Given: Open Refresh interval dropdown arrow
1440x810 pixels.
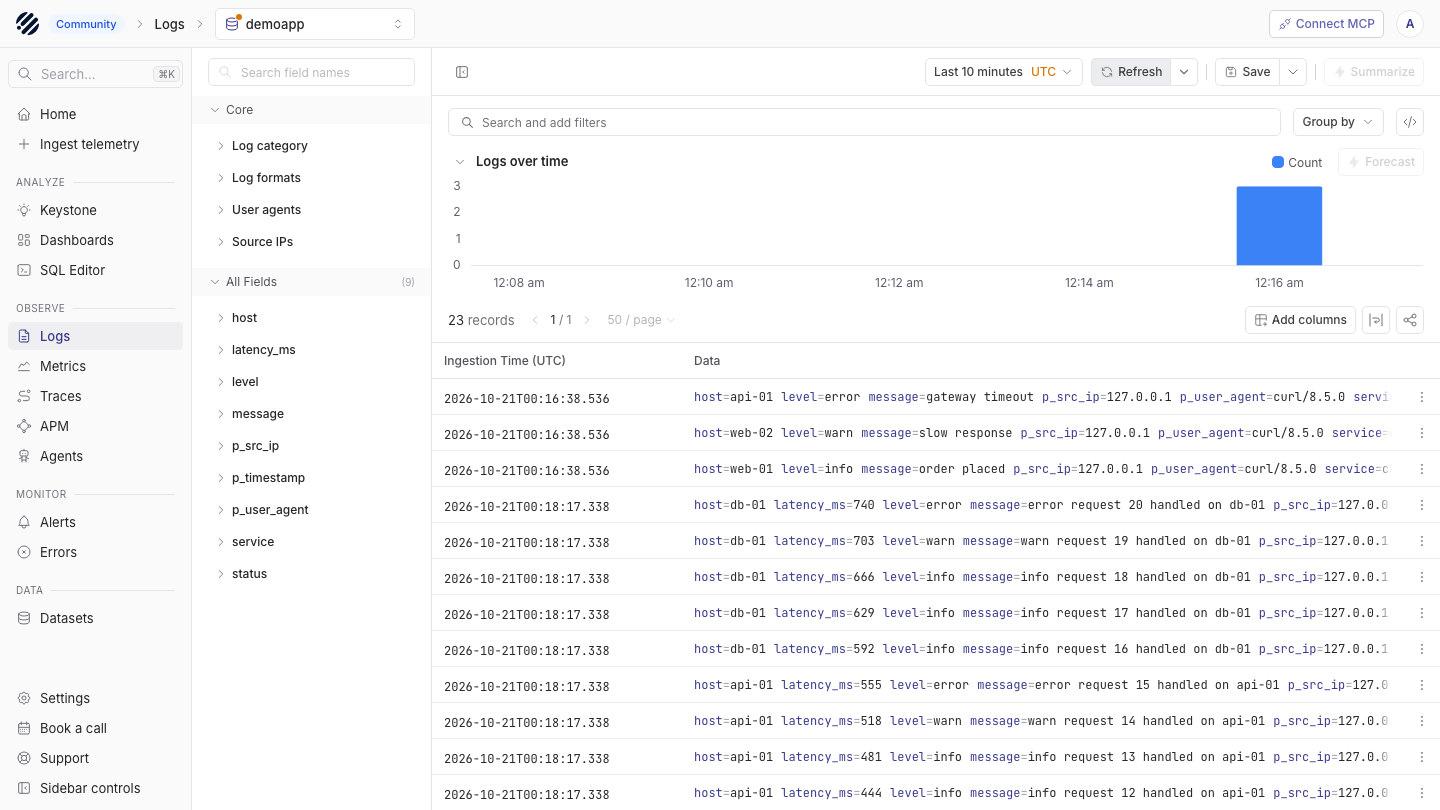Looking at the screenshot, I should tap(1184, 72).
